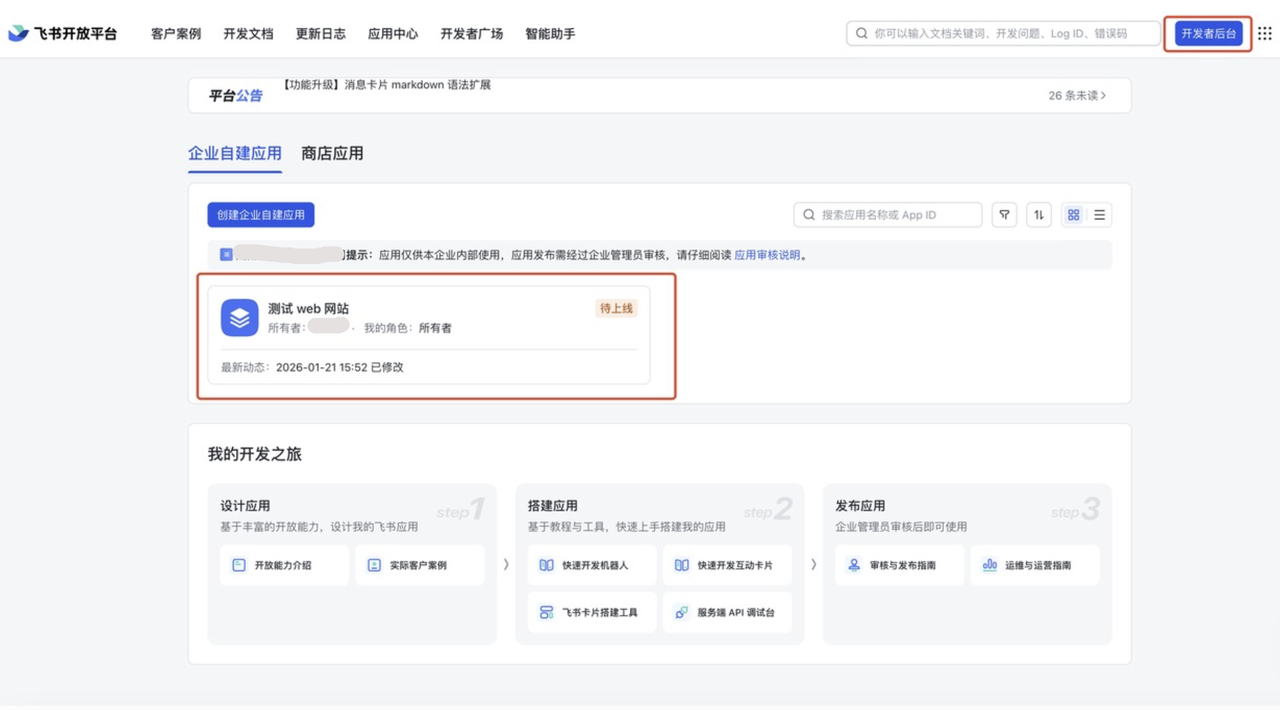1280x710 pixels.
Task: Open the 应用审核说明 link
Action: pyautogui.click(x=767, y=255)
